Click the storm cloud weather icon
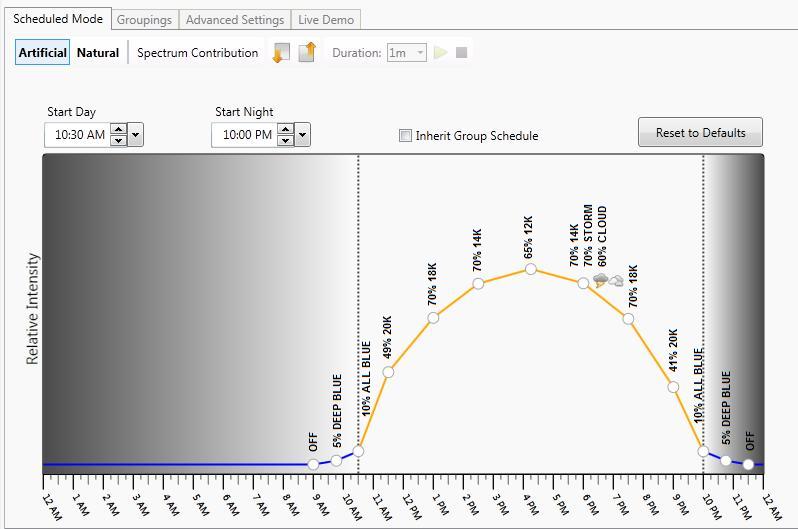This screenshot has height=529, width=798. point(602,281)
